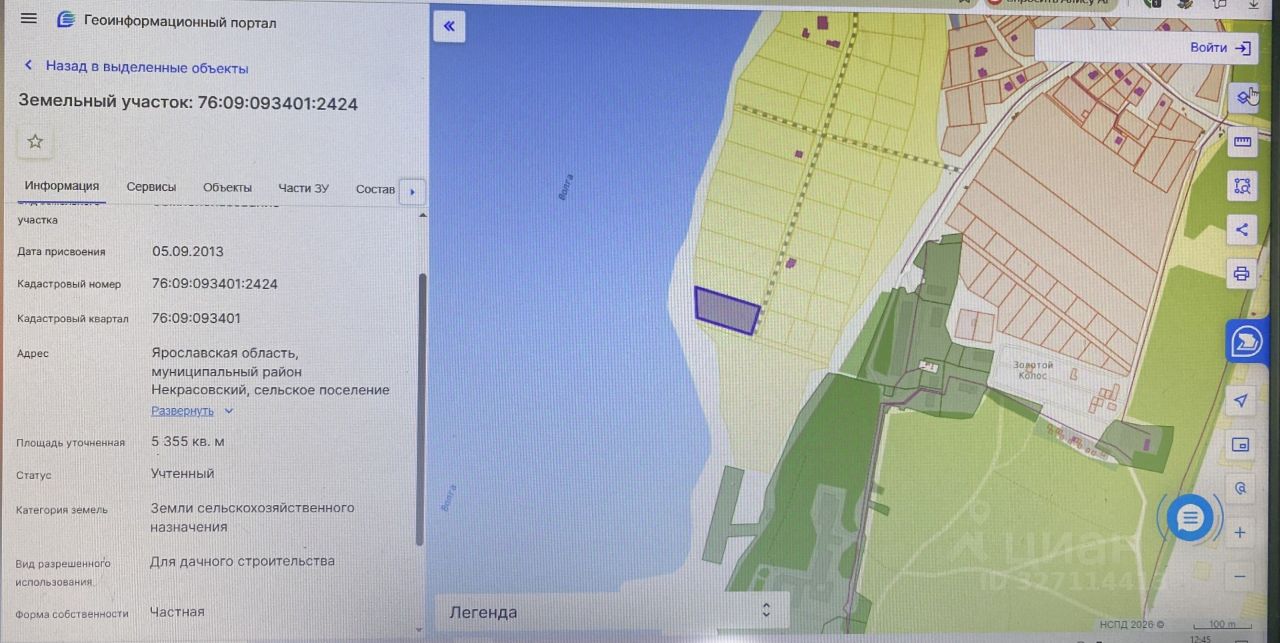1280x643 pixels.
Task: Expand the Легенда legend dropdown
Action: pos(611,611)
